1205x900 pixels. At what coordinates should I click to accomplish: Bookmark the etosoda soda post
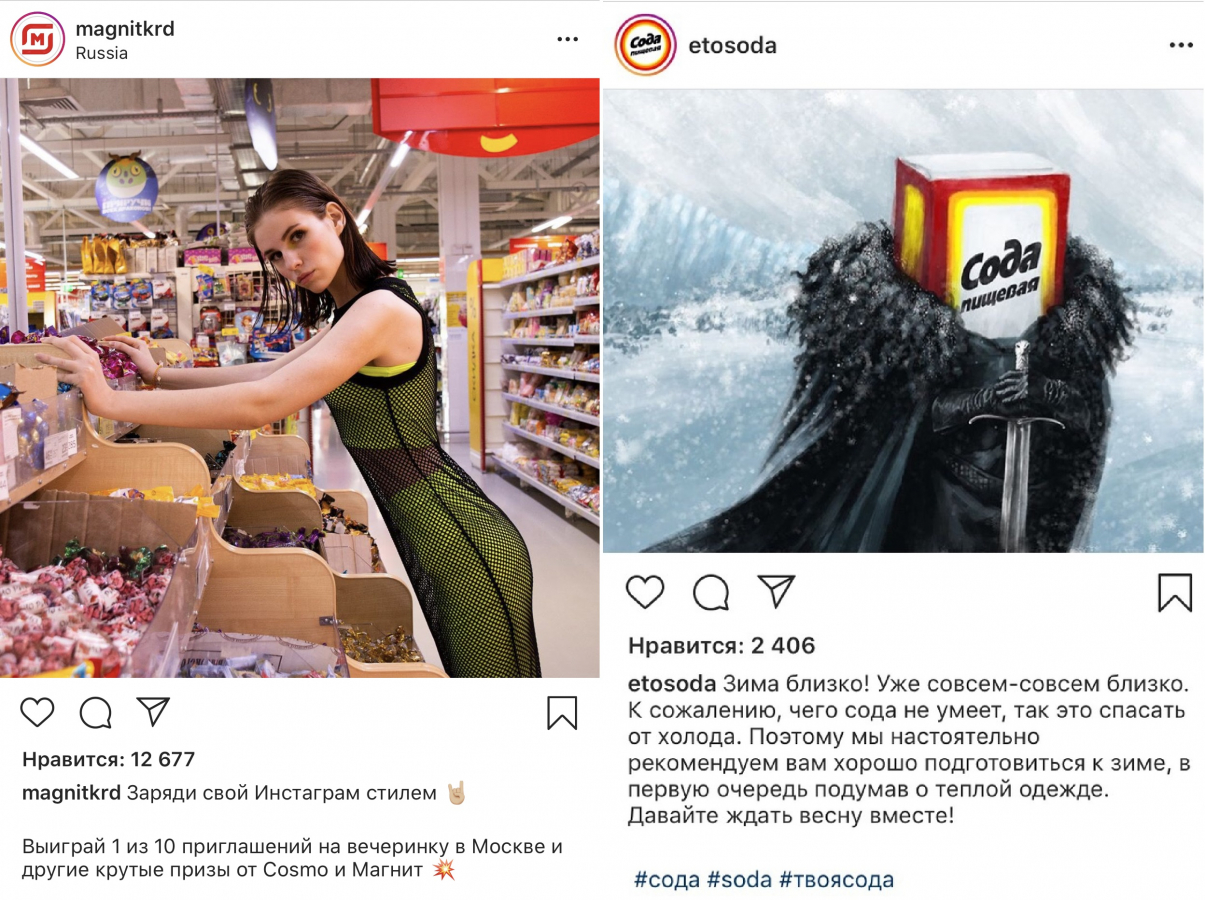[x=1175, y=592]
